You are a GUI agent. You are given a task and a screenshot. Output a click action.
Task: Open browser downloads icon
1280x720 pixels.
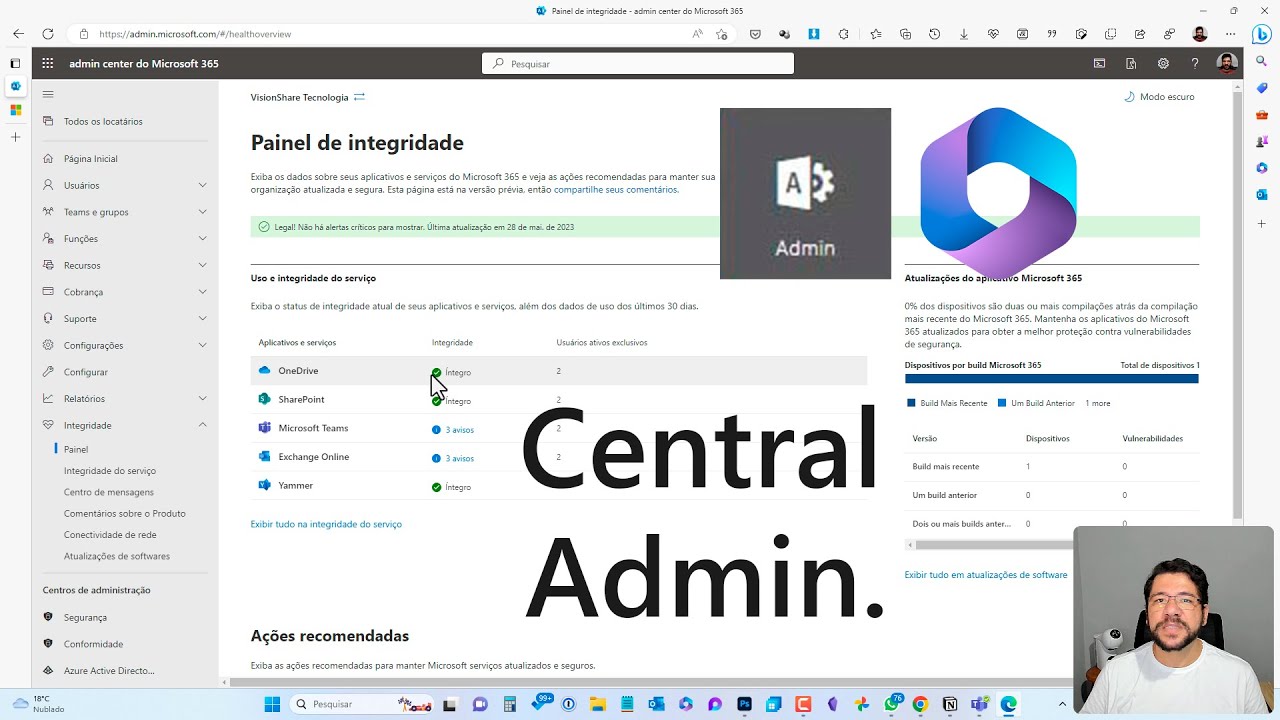tap(963, 34)
